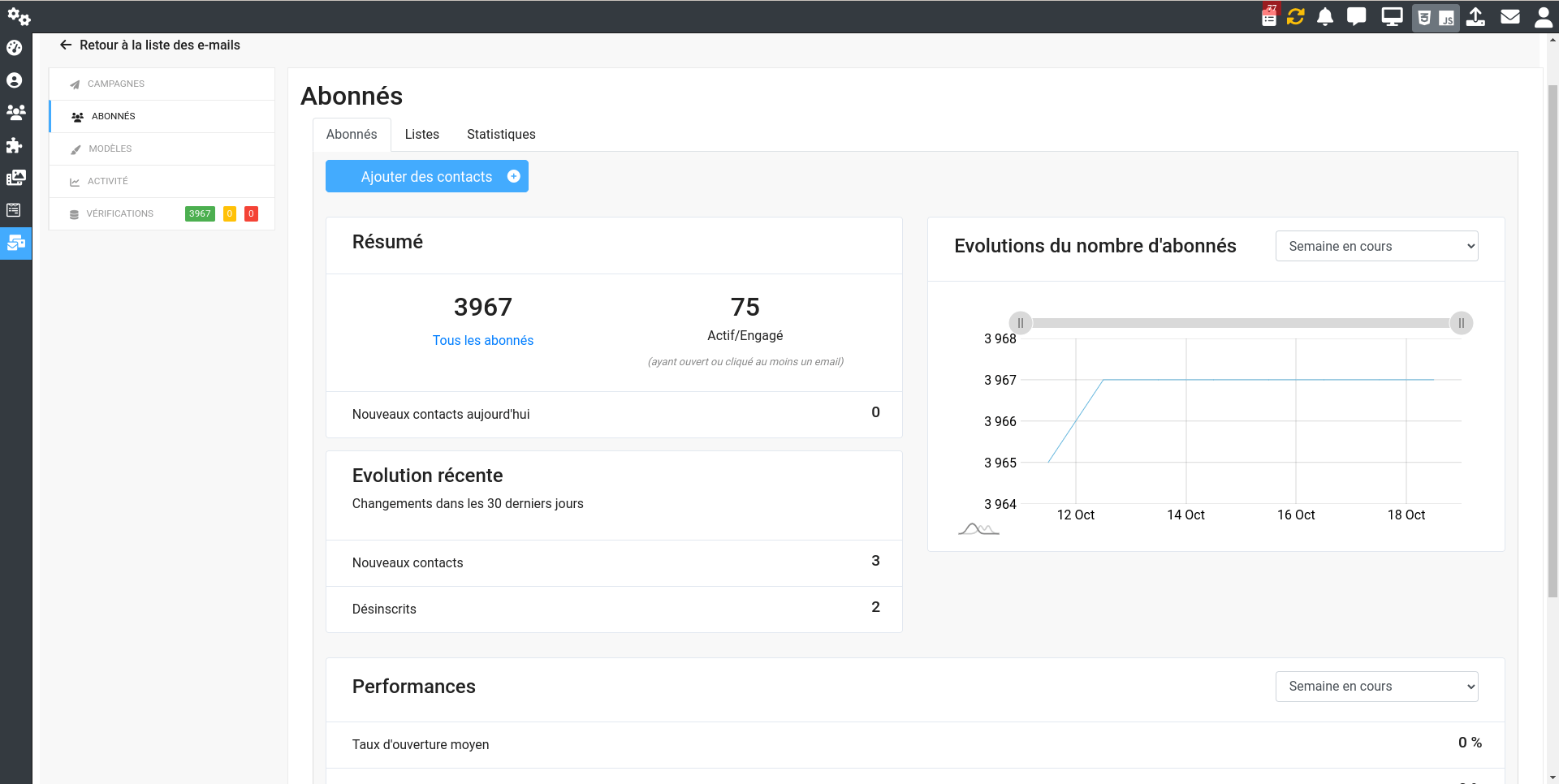1559x784 pixels.
Task: Open the notifications bell icon
Action: tap(1325, 16)
